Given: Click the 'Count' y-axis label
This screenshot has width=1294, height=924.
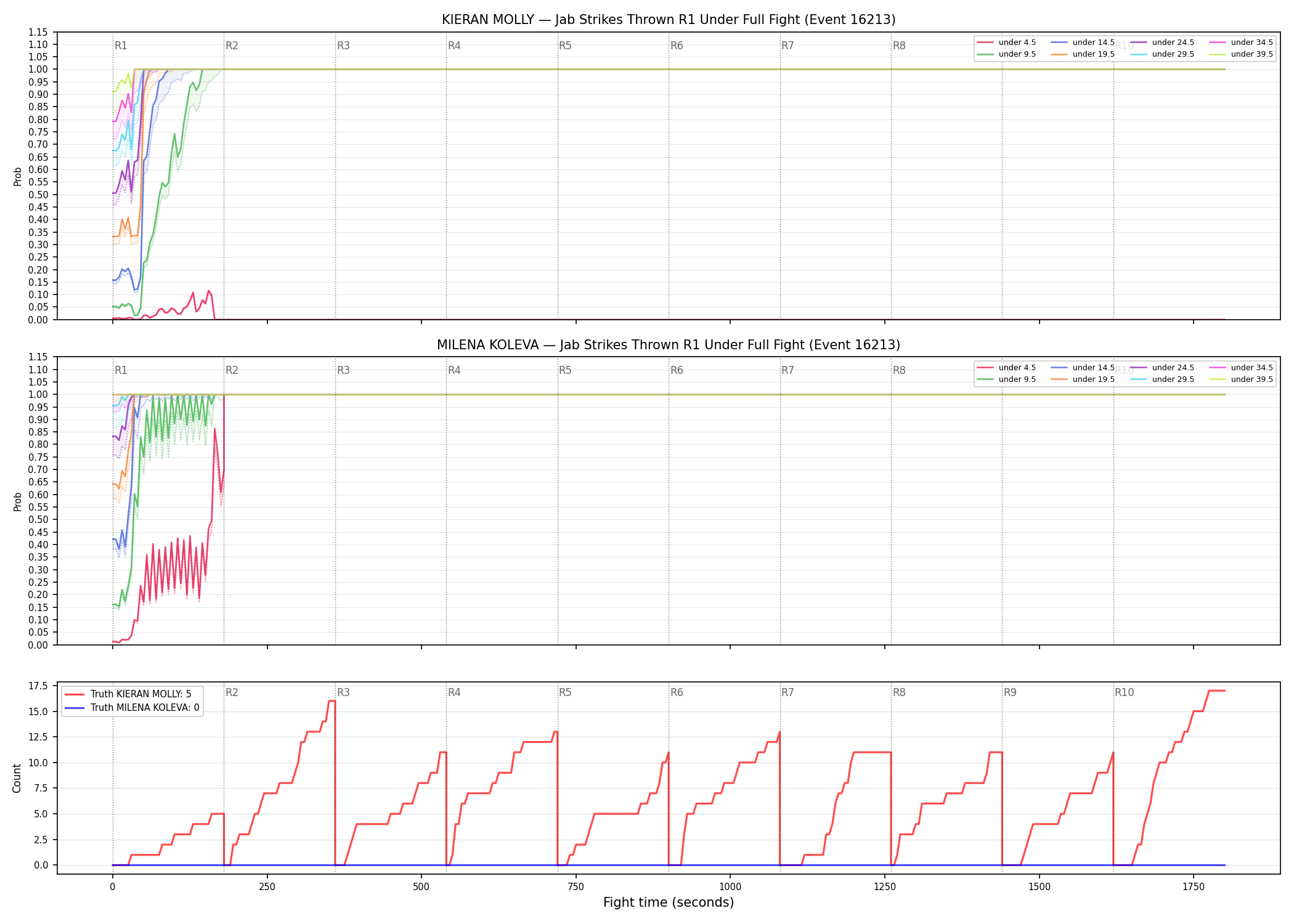Looking at the screenshot, I should tap(17, 778).
